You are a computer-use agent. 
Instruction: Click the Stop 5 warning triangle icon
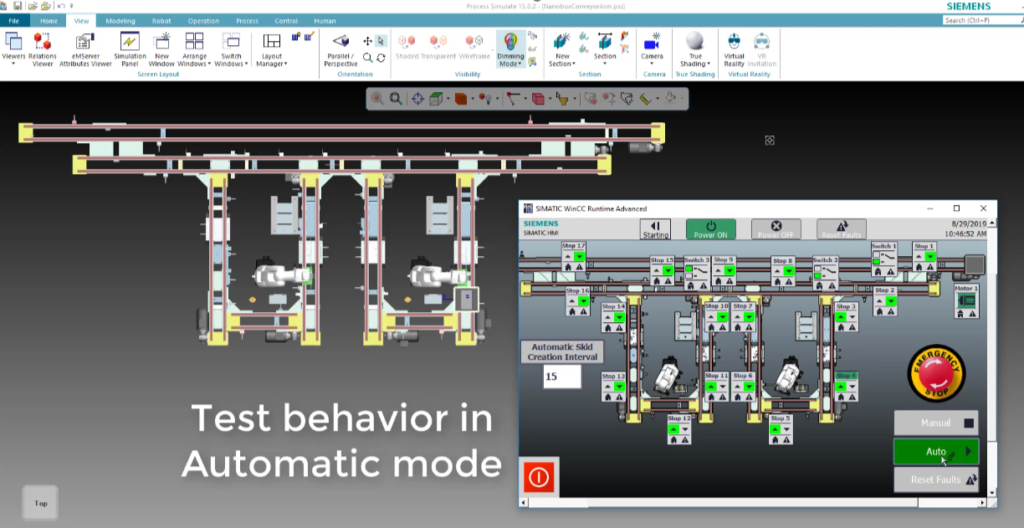pos(786,440)
